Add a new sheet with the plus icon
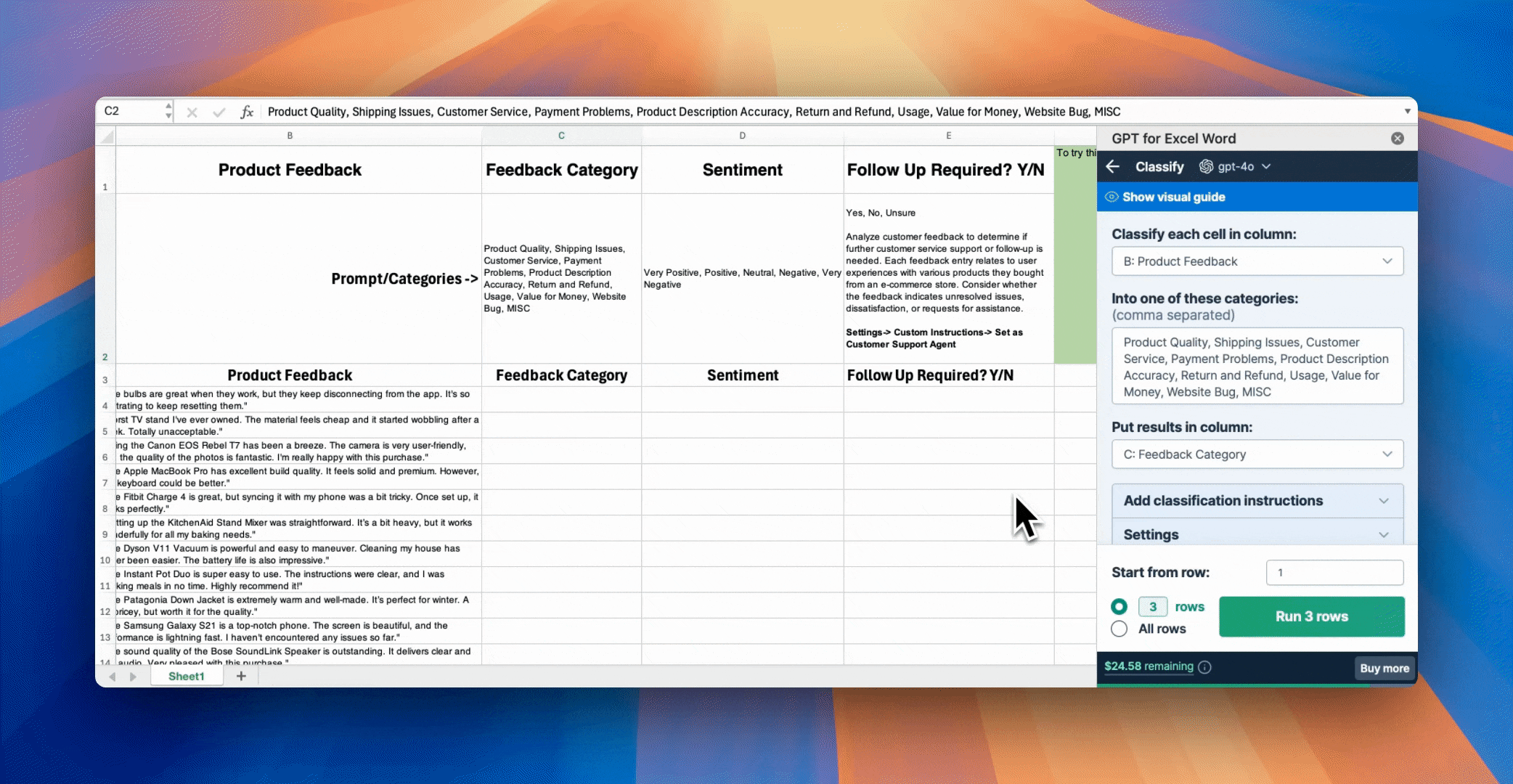The image size is (1513, 784). tap(241, 676)
